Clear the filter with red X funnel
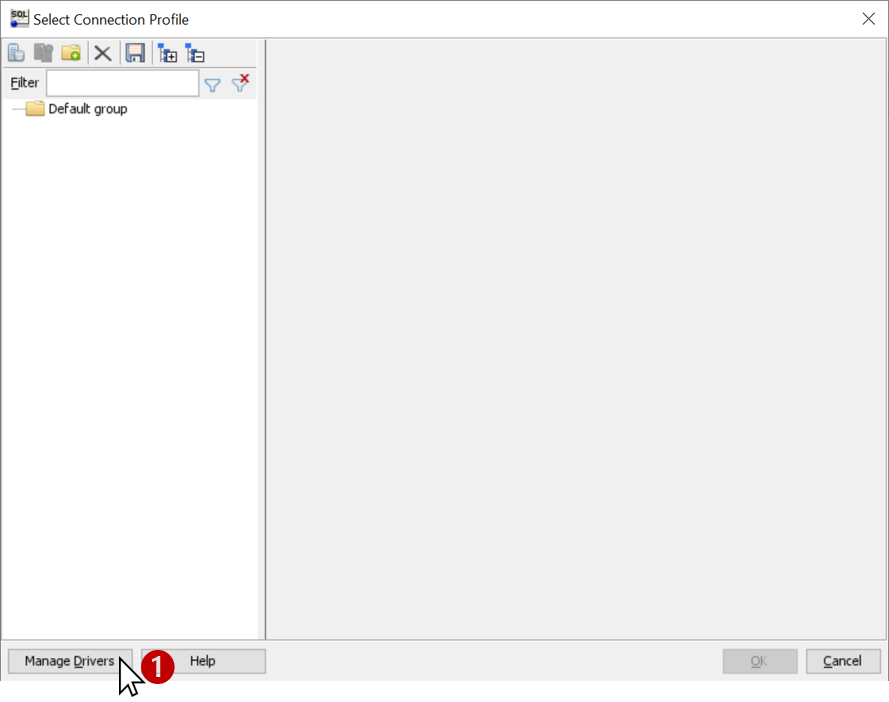The height and width of the screenshot is (702, 889). pyautogui.click(x=240, y=84)
